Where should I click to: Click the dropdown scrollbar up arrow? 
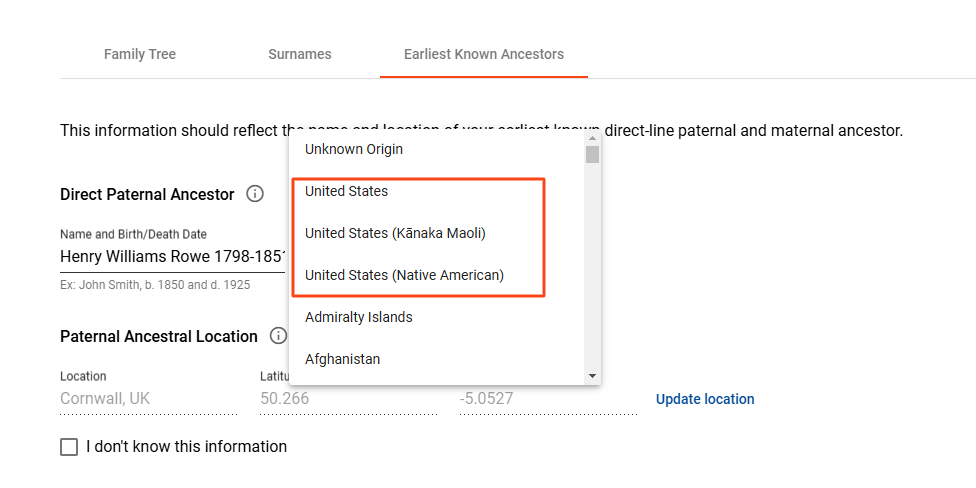592,138
